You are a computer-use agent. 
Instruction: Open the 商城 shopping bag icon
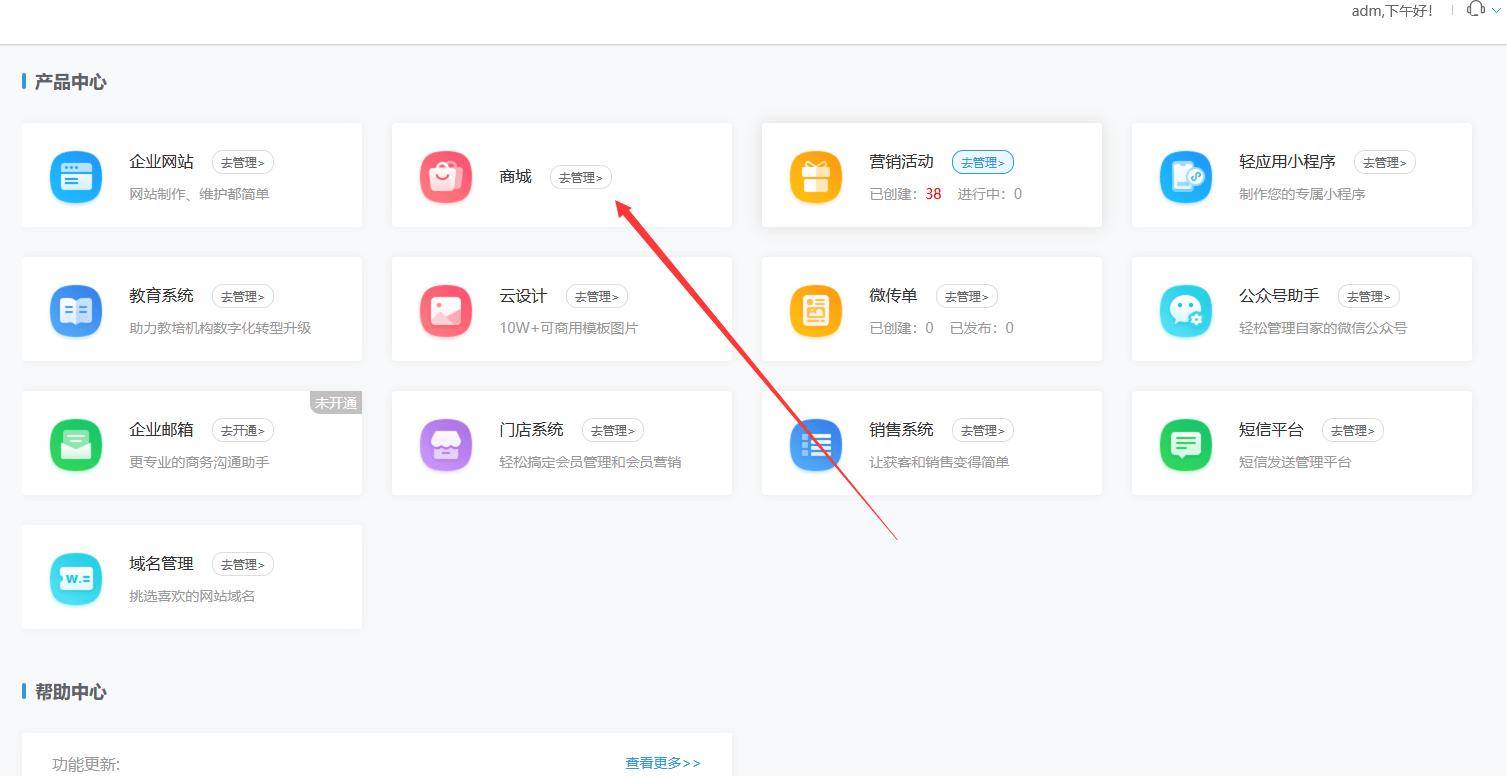[x=446, y=177]
